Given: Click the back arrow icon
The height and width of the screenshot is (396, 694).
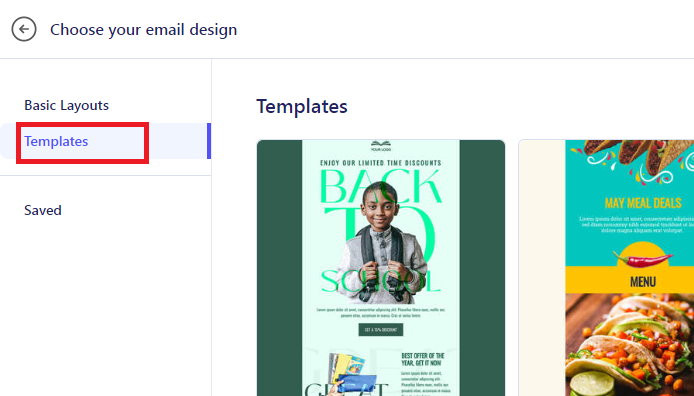Looking at the screenshot, I should (24, 29).
